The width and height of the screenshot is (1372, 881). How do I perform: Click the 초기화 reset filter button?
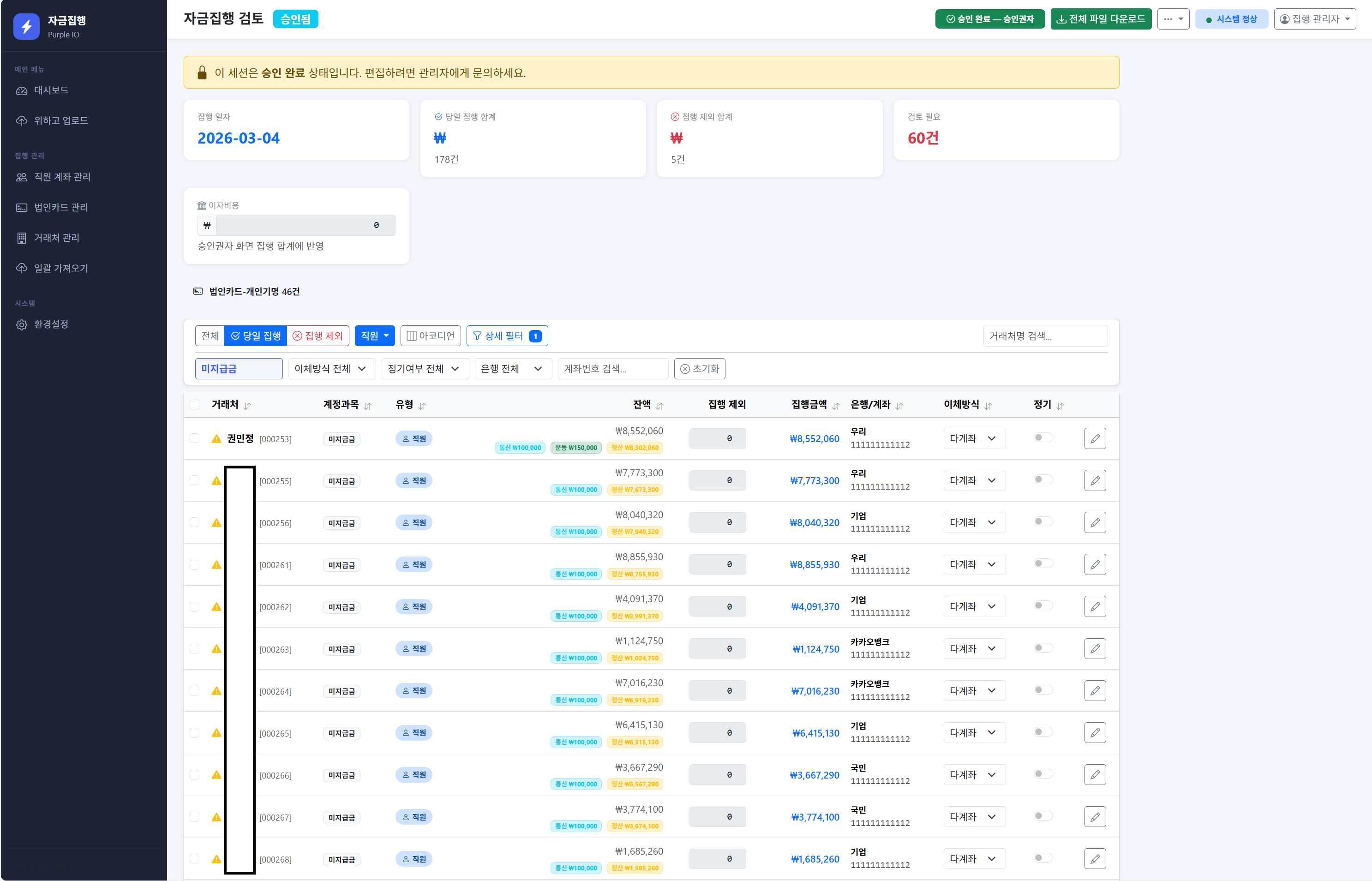(700, 369)
